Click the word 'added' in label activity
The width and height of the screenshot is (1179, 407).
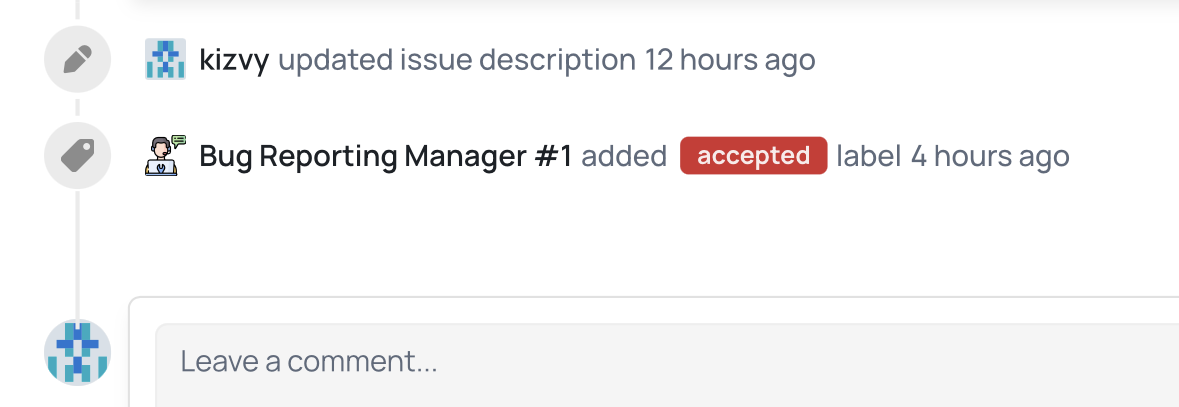point(624,156)
